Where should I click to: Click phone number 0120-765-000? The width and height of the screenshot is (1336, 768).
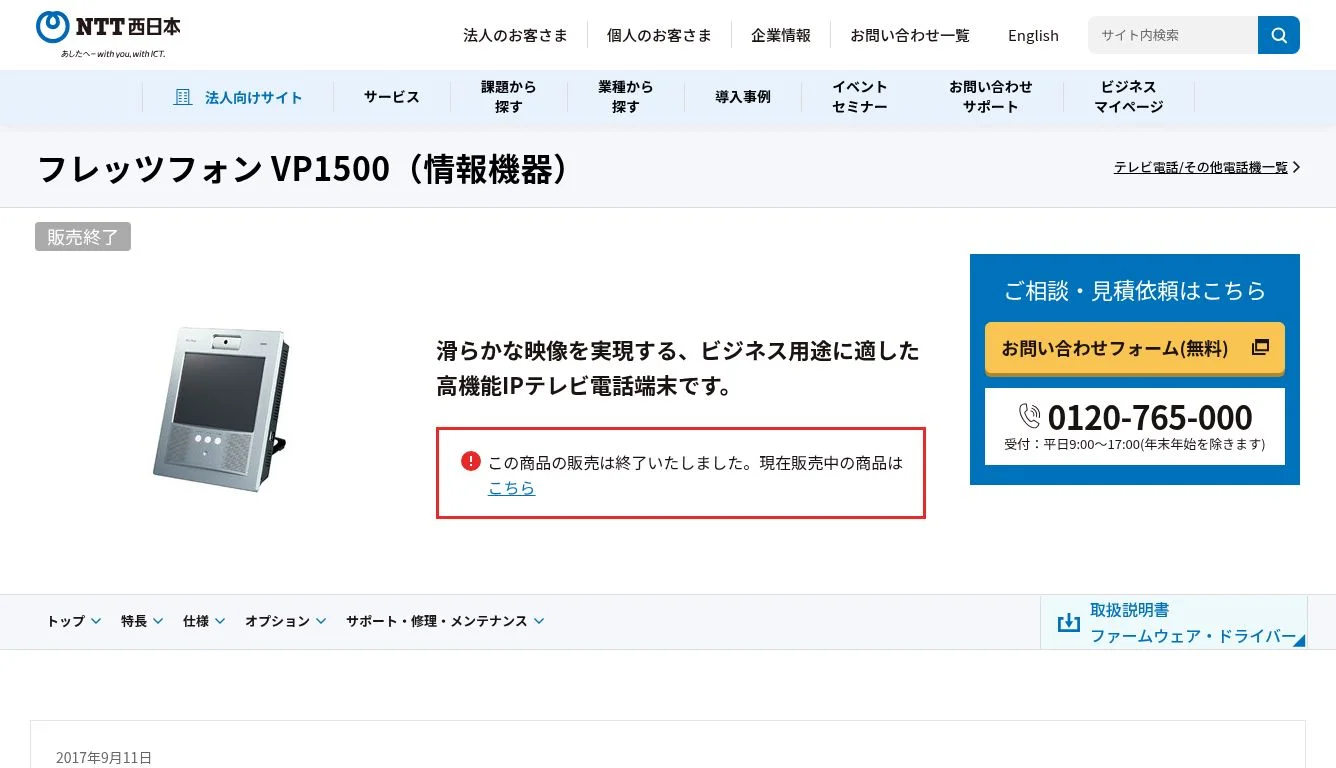click(x=1150, y=417)
